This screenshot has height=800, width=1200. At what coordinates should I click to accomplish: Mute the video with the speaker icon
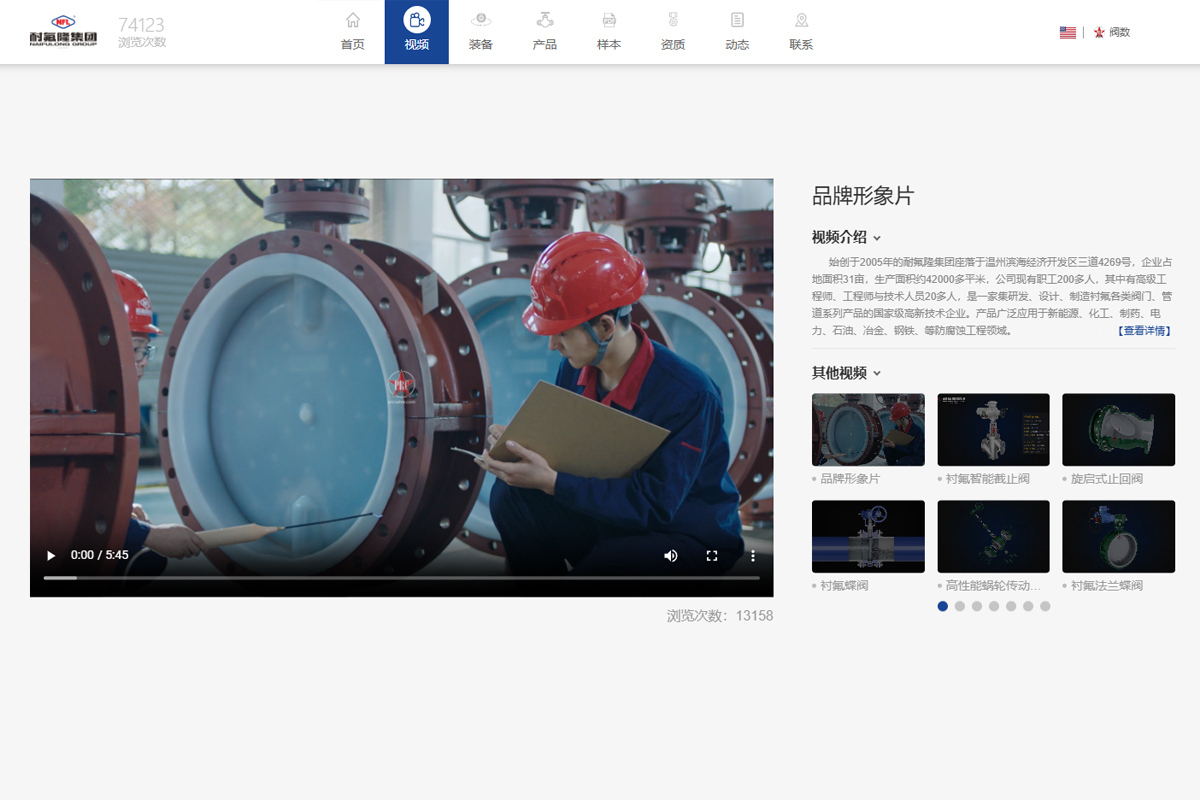671,555
